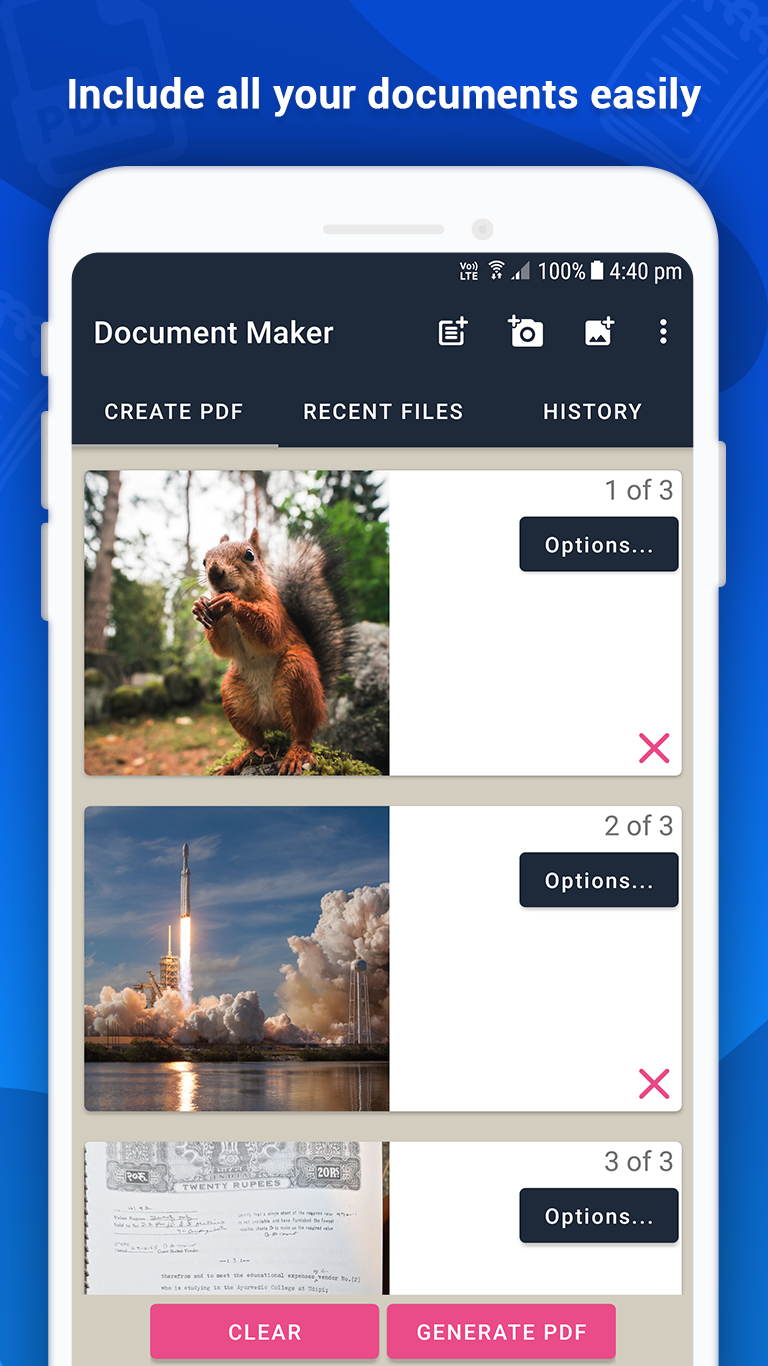Remove the squirrel image with its pink X

pos(654,748)
